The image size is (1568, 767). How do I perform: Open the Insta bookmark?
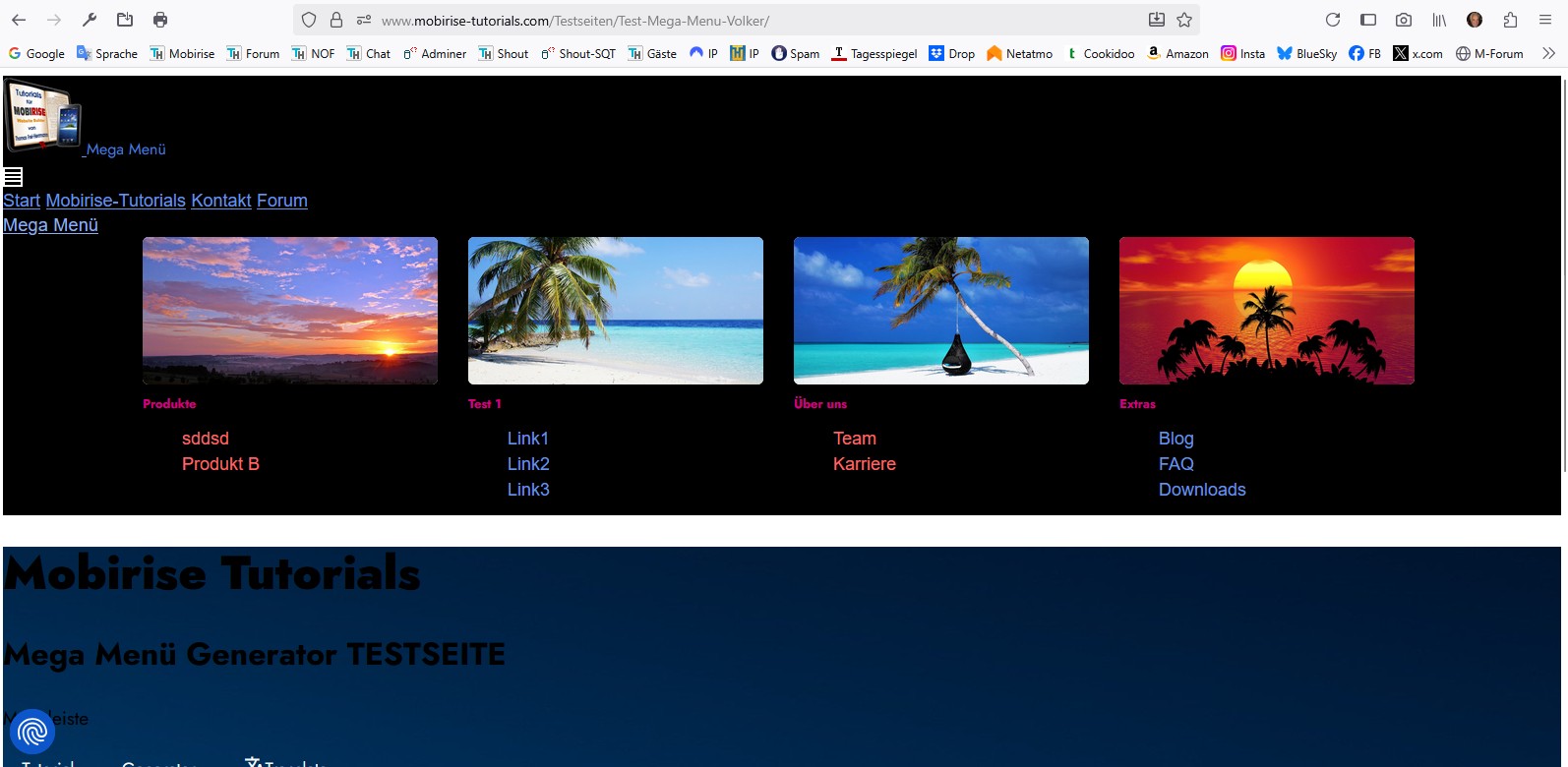1243,54
